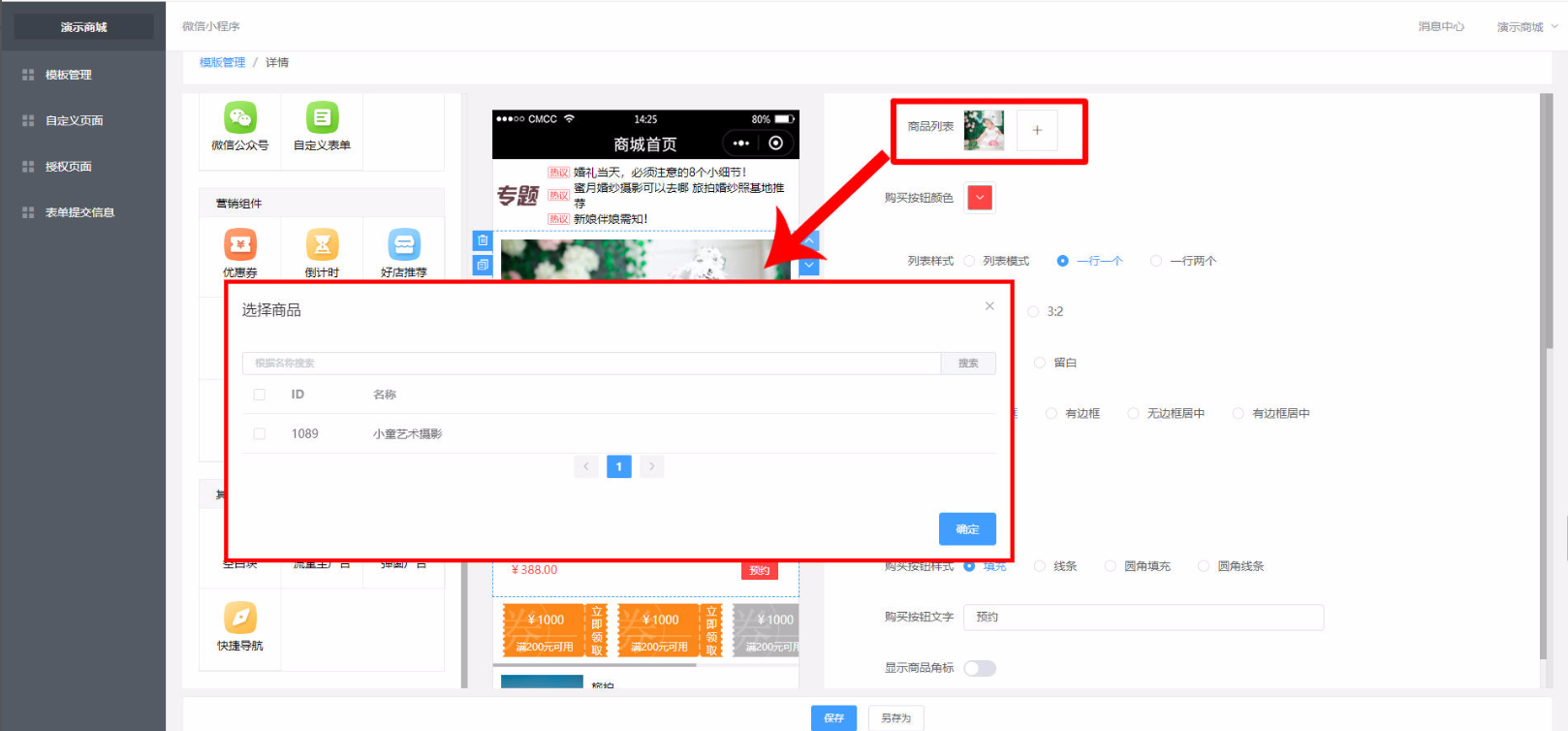Click page 1 in dialog pagination
The image size is (1568, 731).
(619, 466)
